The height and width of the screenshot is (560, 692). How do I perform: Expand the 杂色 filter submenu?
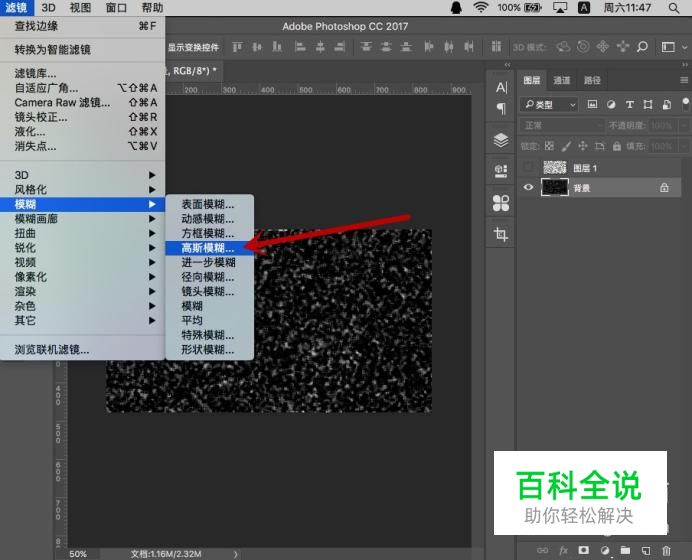pyautogui.click(x=83, y=306)
